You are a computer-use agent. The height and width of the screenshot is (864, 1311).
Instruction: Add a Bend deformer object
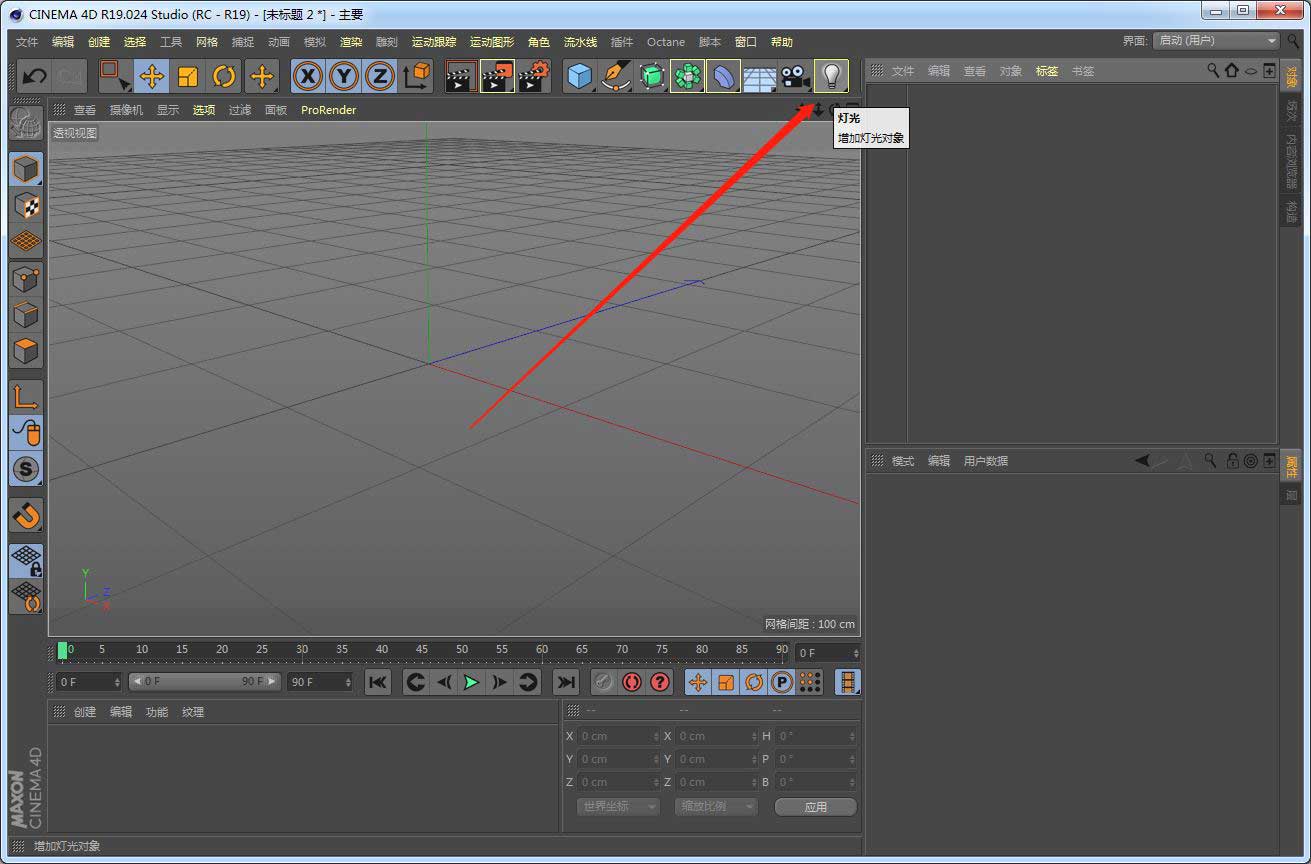point(724,76)
